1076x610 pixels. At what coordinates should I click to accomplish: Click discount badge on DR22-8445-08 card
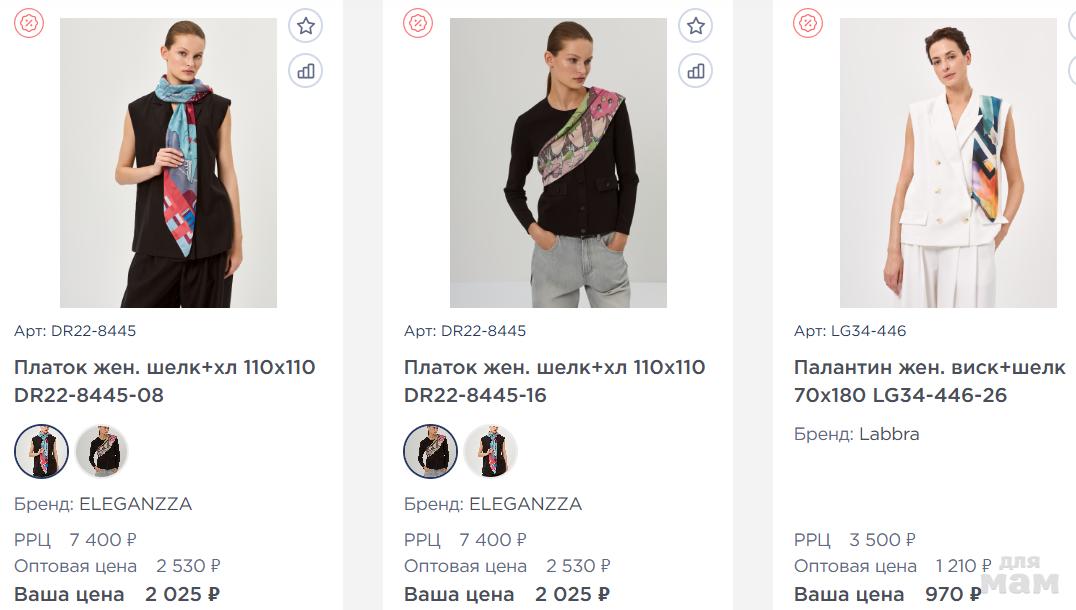[29, 23]
